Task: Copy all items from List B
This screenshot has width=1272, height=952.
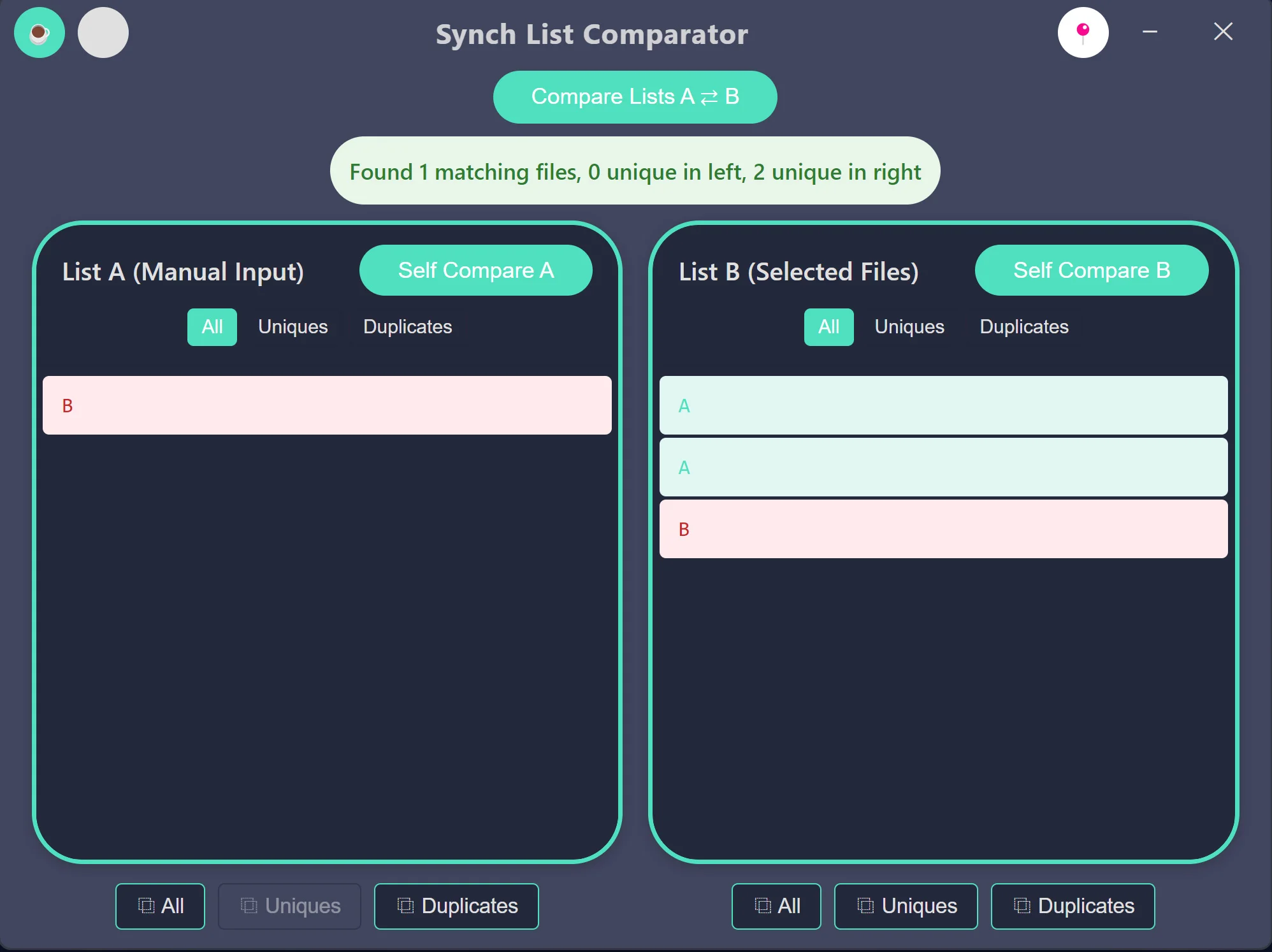Action: pyautogui.click(x=776, y=905)
